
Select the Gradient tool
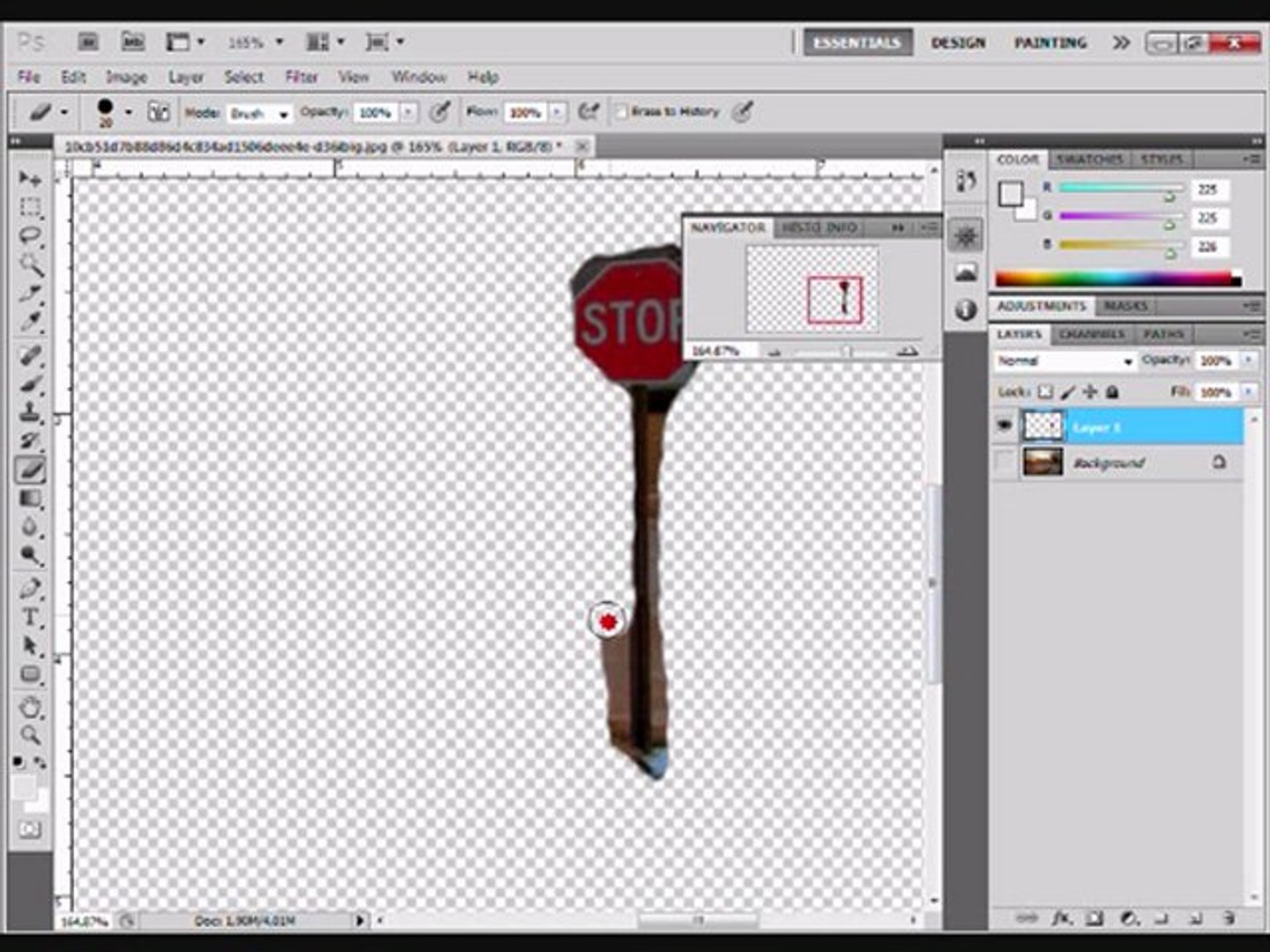tap(30, 498)
